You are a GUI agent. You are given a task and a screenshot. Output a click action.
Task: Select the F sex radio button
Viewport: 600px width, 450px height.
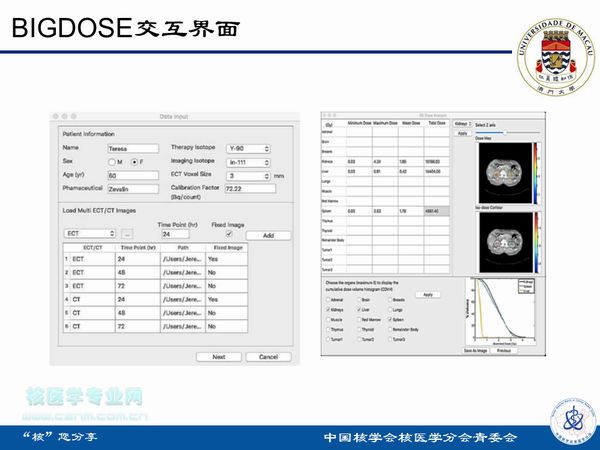click(x=136, y=161)
